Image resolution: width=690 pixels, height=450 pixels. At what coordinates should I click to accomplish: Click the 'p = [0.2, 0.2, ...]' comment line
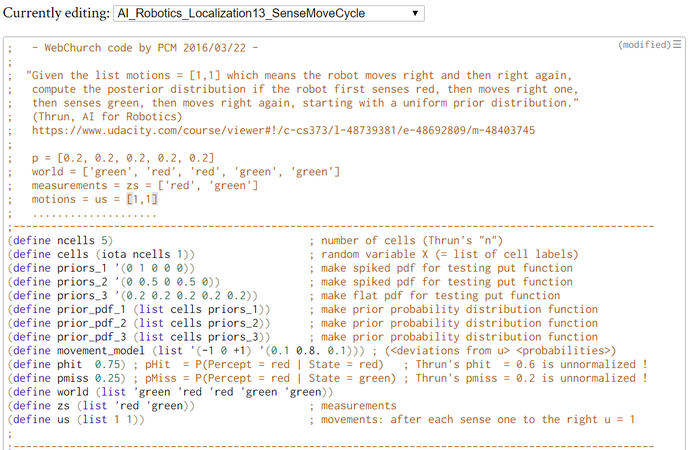click(123, 158)
